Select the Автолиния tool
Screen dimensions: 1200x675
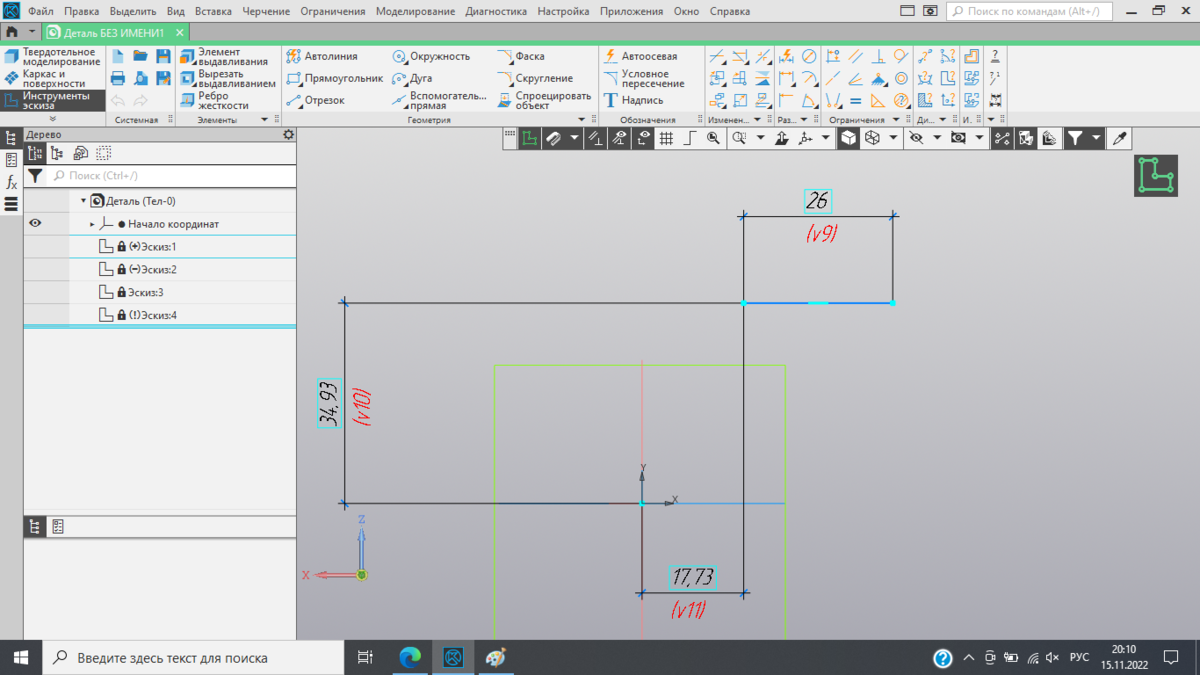coord(322,57)
